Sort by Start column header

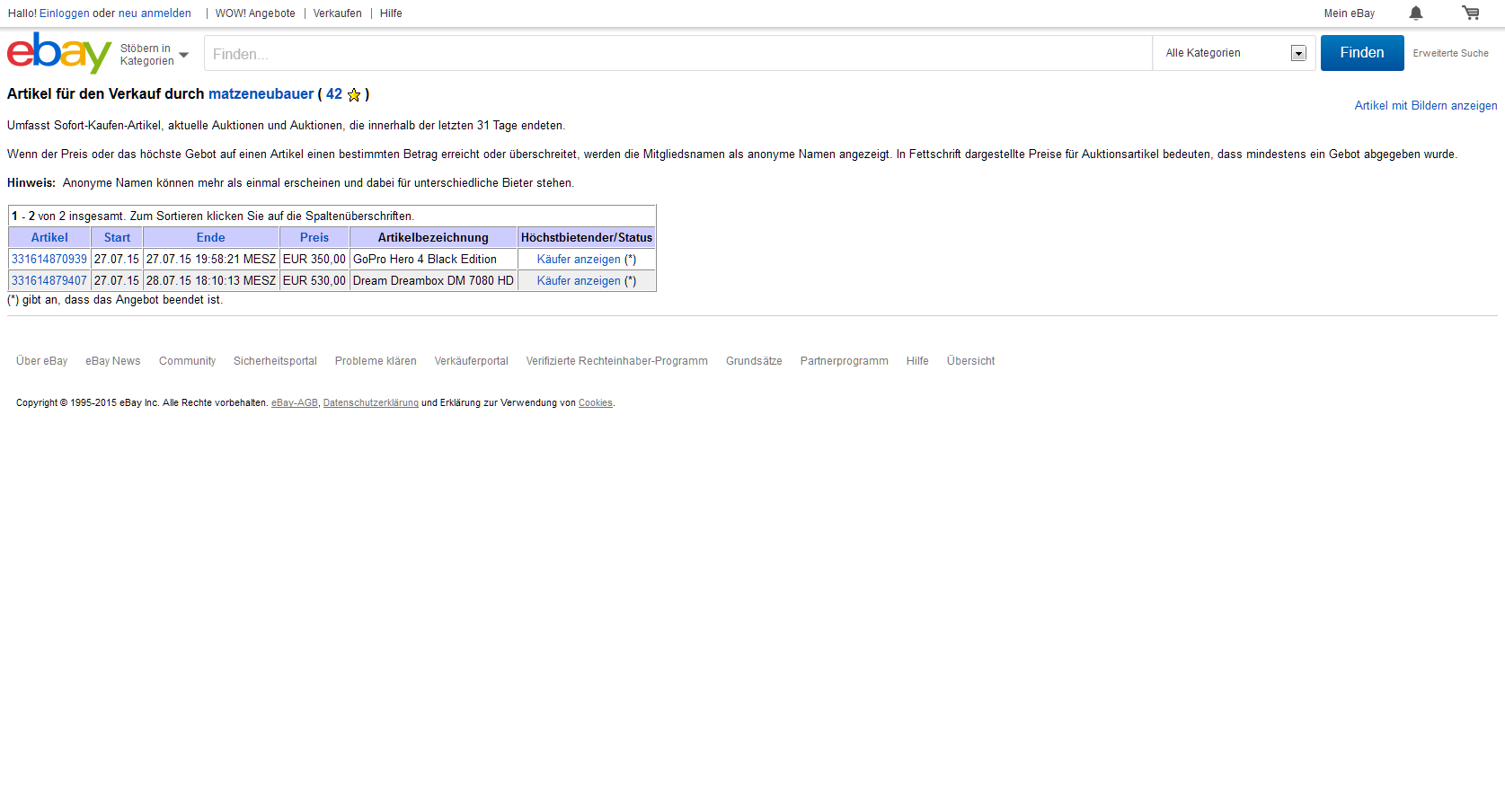(117, 238)
